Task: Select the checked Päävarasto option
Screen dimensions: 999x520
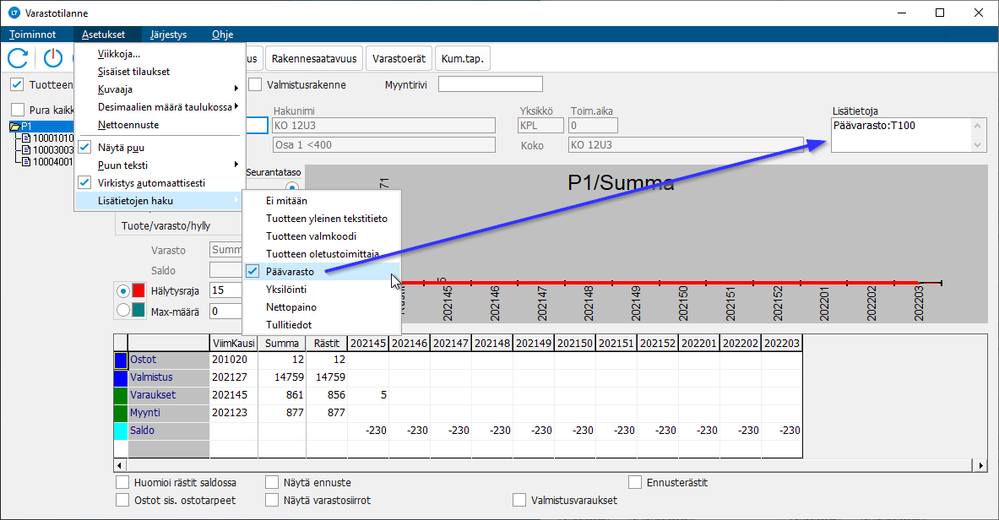Action: 322,271
